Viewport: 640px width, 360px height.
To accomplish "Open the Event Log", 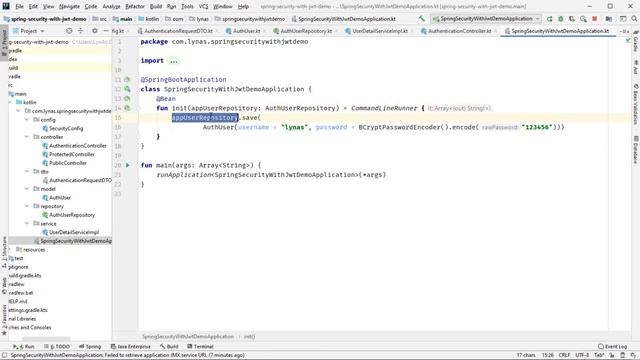I will tap(613, 347).
